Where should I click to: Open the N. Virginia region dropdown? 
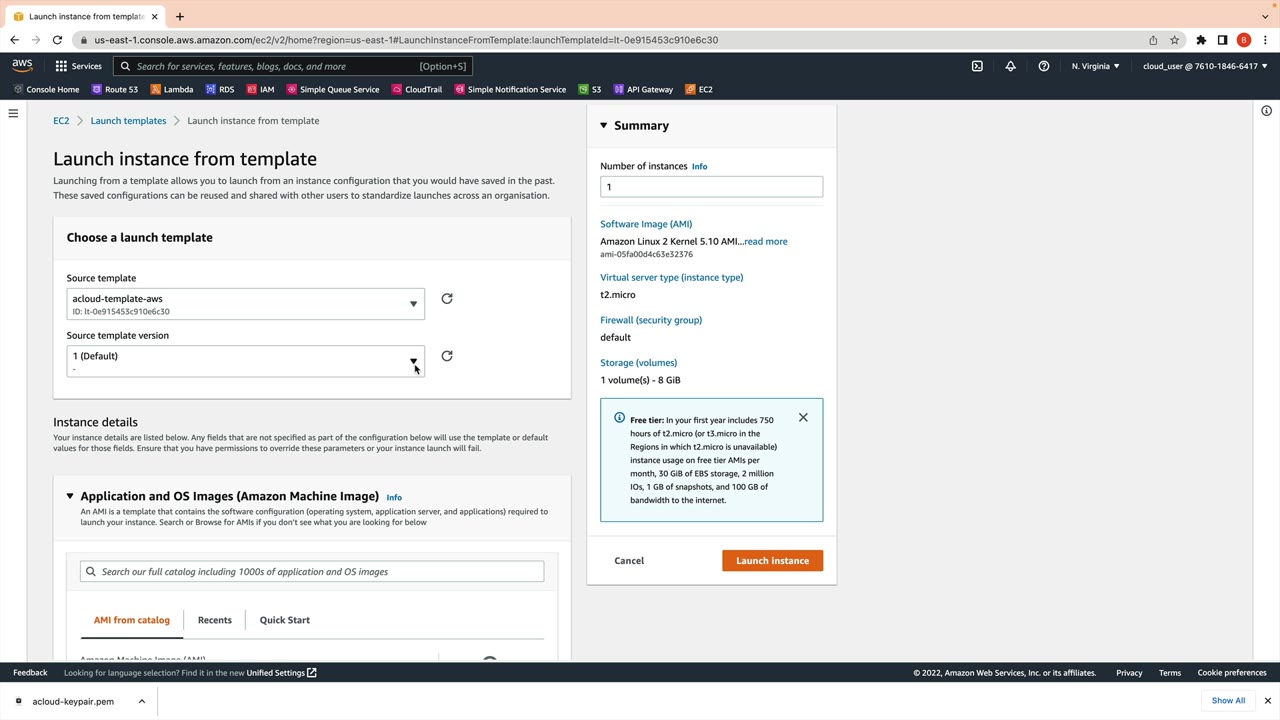click(1095, 66)
